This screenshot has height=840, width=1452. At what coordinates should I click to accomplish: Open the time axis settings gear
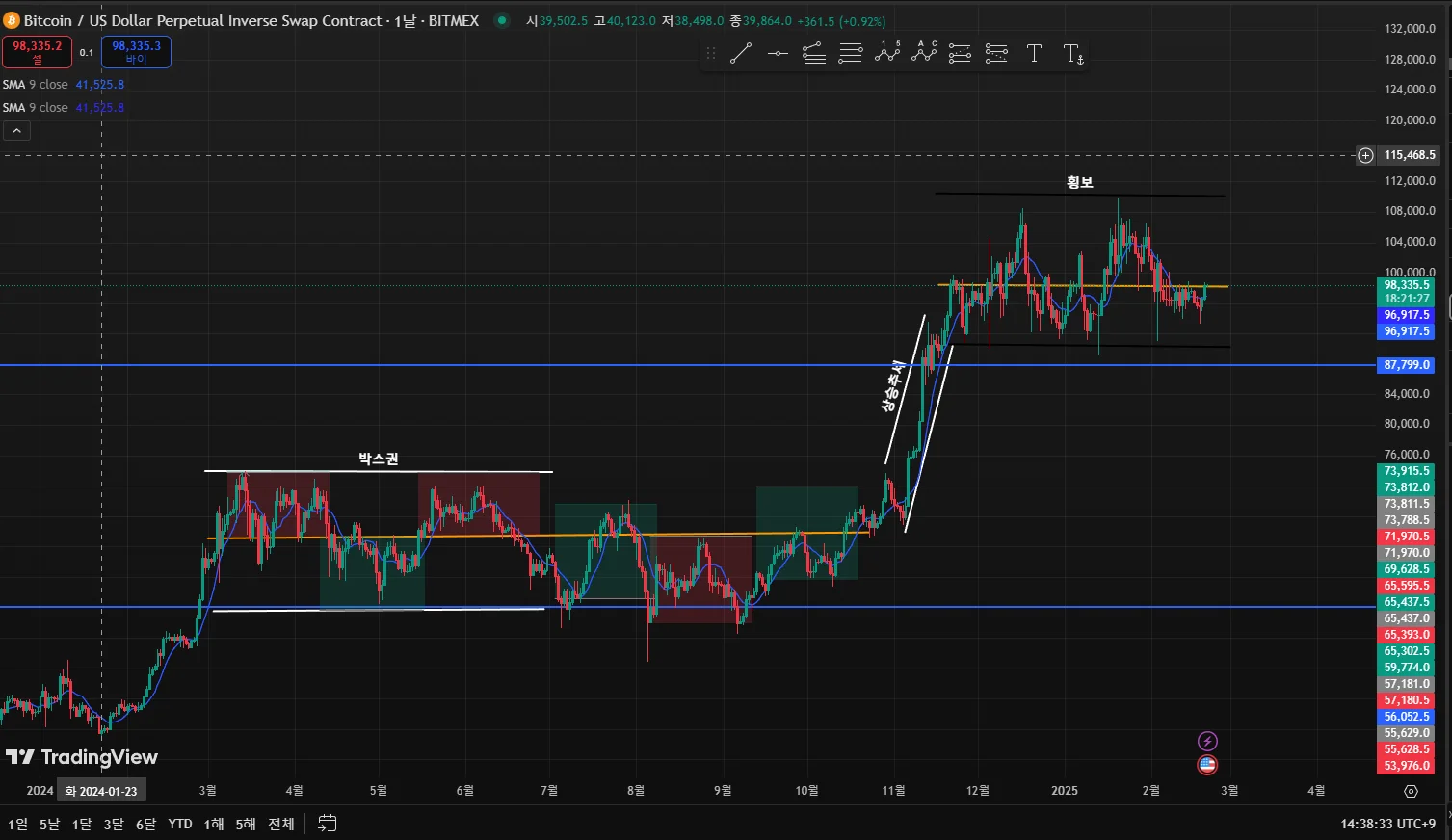pos(1411,791)
